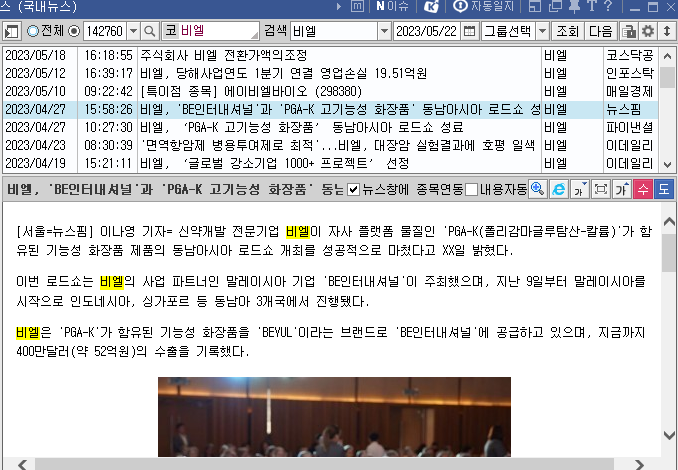Image resolution: width=678 pixels, height=470 pixels.
Task: Select the stock name field 코 비엘
Action: [x=211, y=31]
